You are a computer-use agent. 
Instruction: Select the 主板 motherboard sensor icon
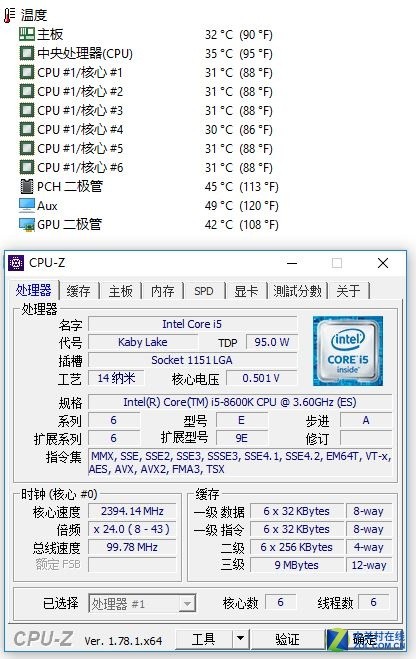coord(26,34)
